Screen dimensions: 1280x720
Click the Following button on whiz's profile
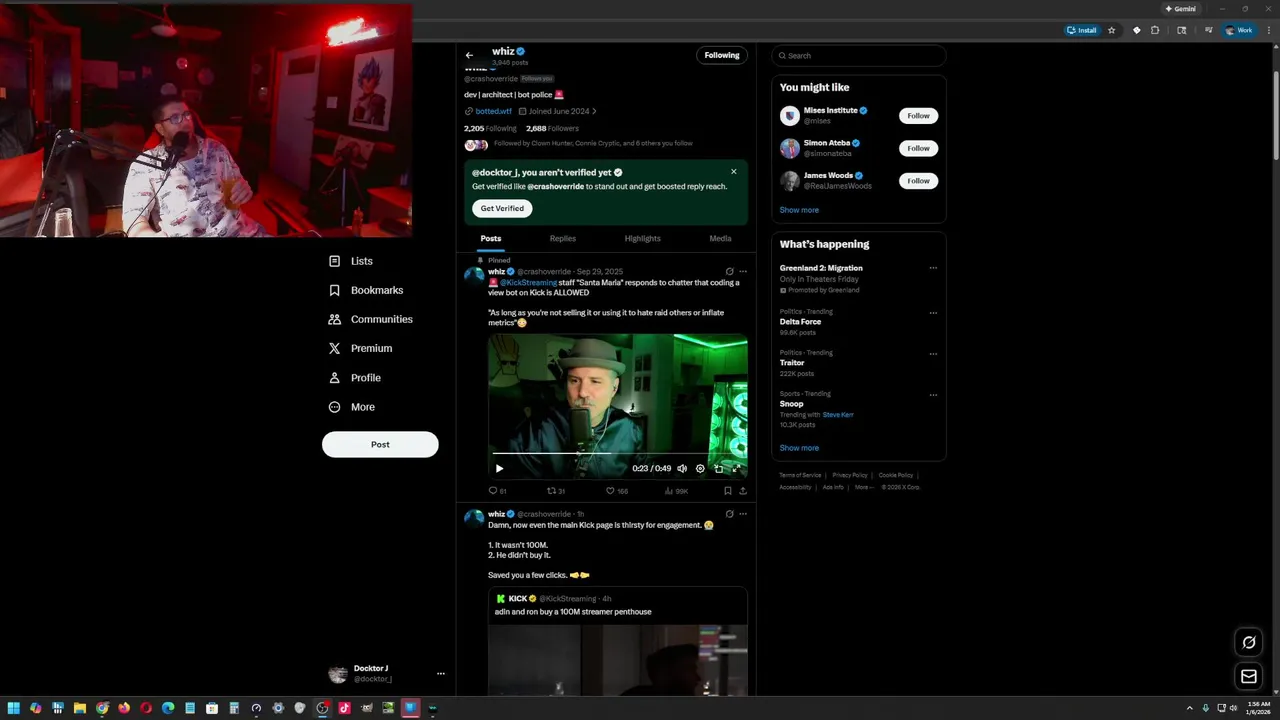pyautogui.click(x=722, y=55)
